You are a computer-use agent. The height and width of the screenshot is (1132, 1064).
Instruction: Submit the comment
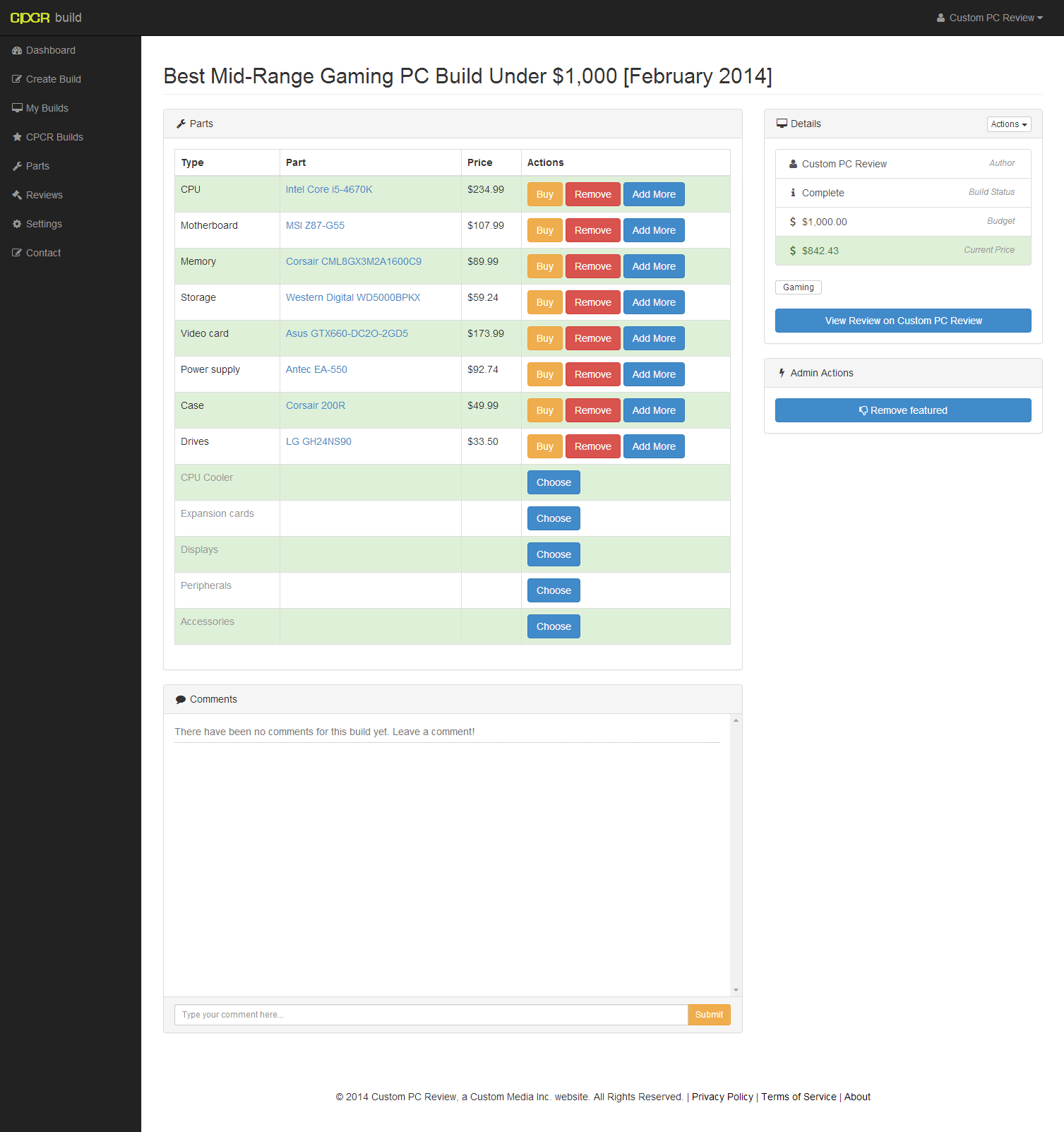pyautogui.click(x=709, y=1015)
